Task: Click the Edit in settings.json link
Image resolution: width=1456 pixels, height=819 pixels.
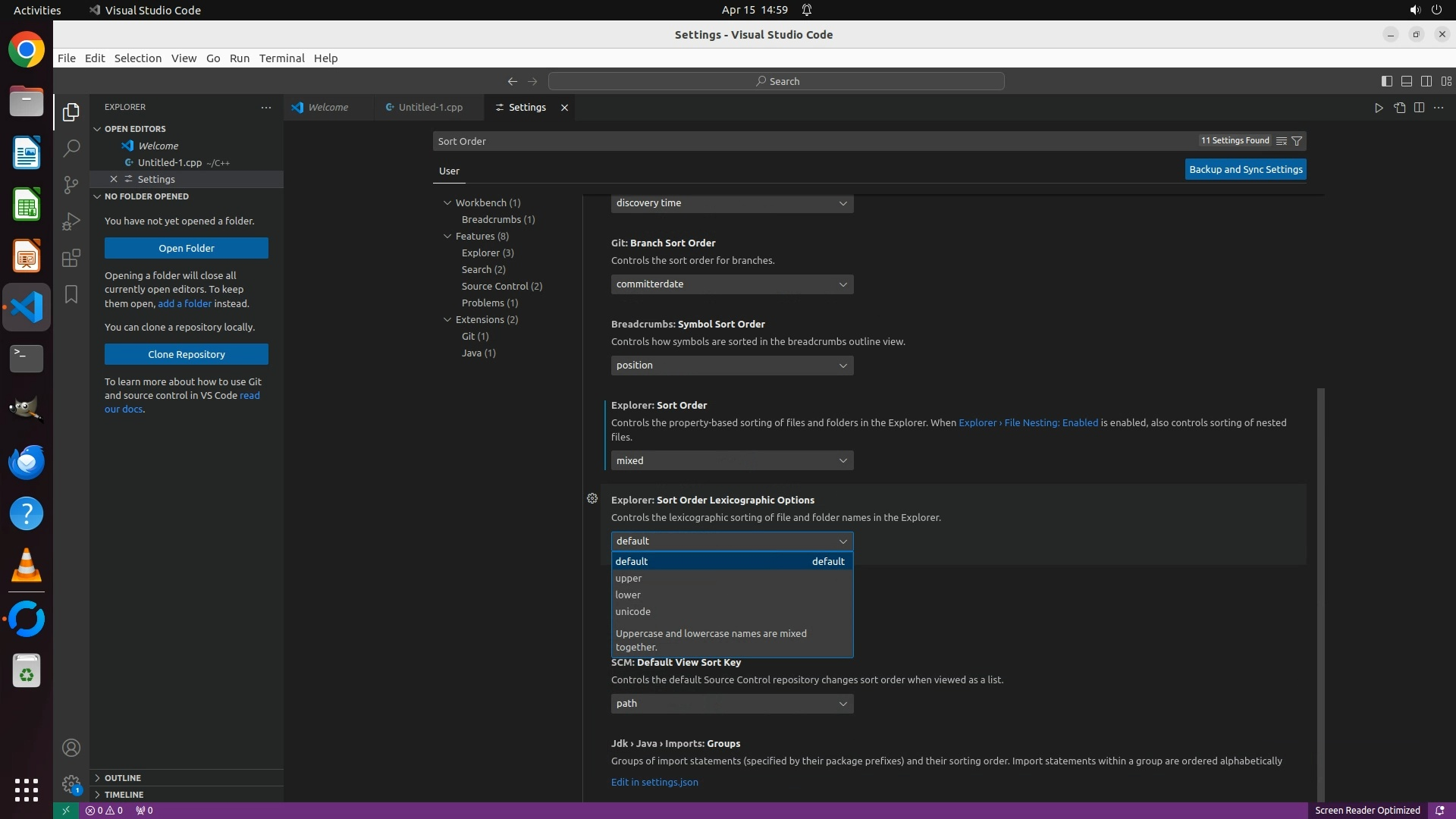Action: pyautogui.click(x=654, y=782)
